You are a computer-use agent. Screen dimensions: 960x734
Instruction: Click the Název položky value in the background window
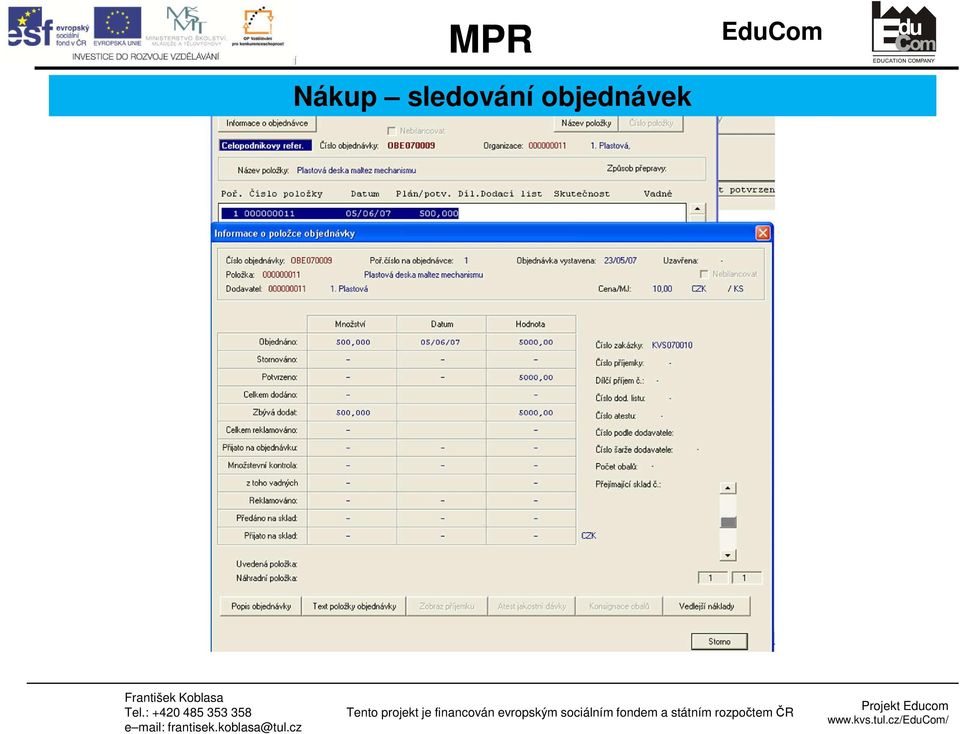(x=356, y=171)
